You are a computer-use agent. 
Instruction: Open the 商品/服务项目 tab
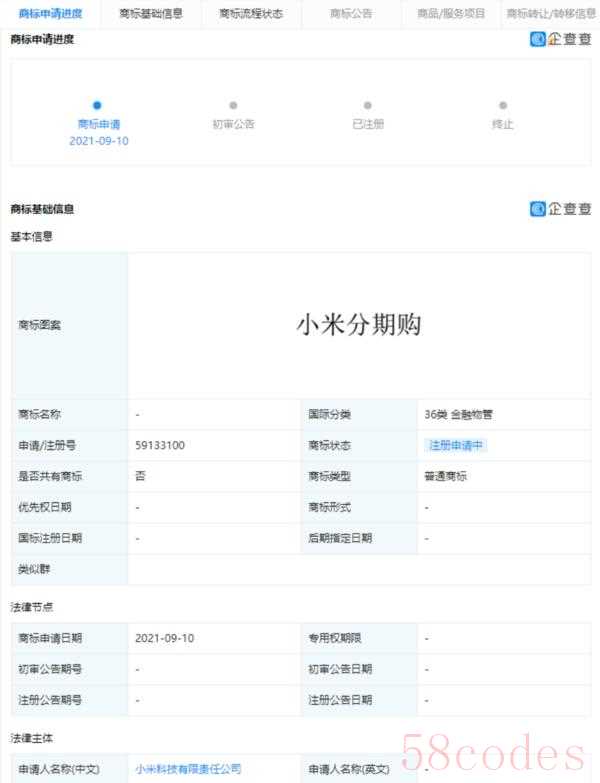click(451, 13)
